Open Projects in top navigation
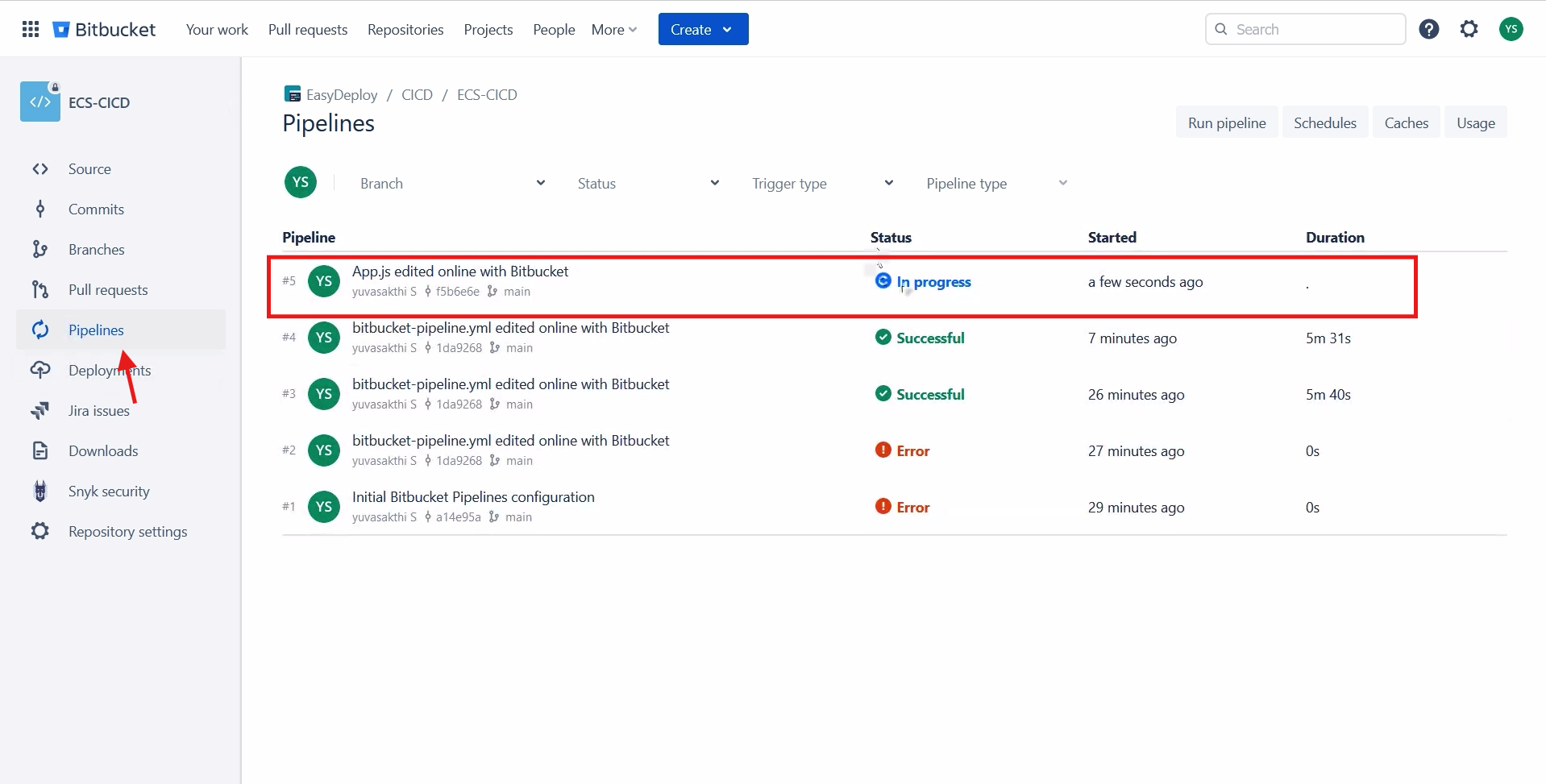Viewport: 1546px width, 784px height. (488, 30)
